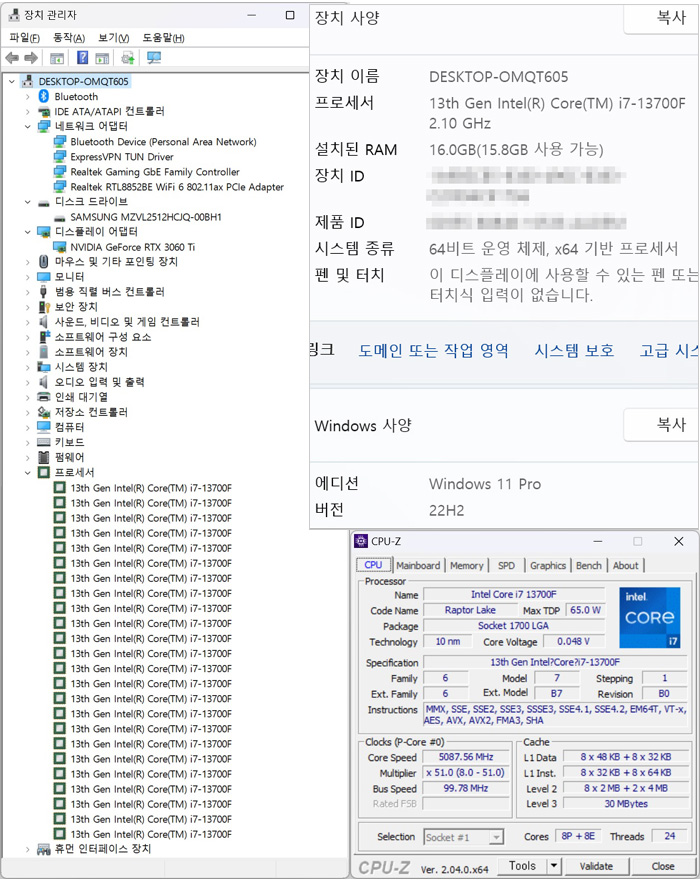Viewport: 700px width, 883px height.
Task: Select Realtek RTL8852BE WiFi 6 adapter
Action: point(177,187)
